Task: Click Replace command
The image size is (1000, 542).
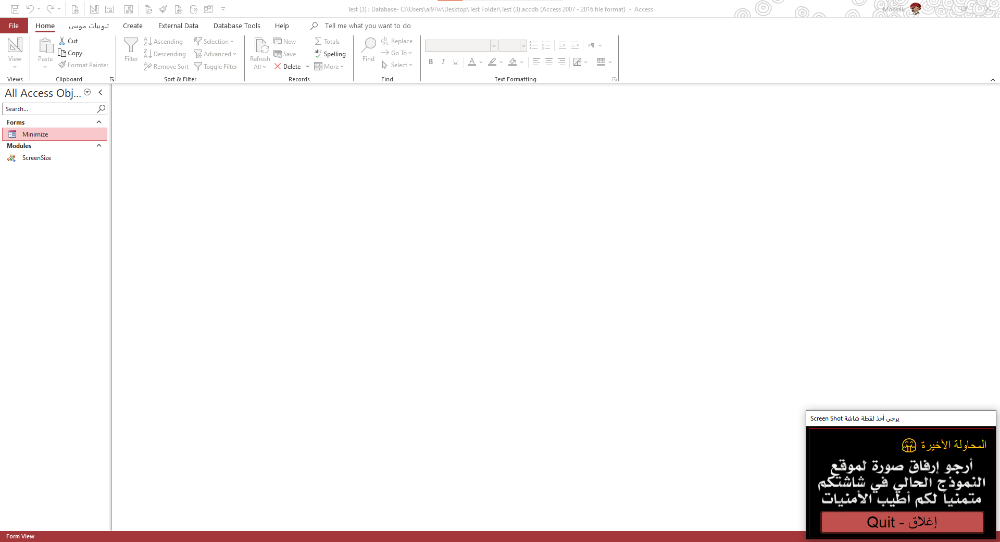Action: coord(397,41)
